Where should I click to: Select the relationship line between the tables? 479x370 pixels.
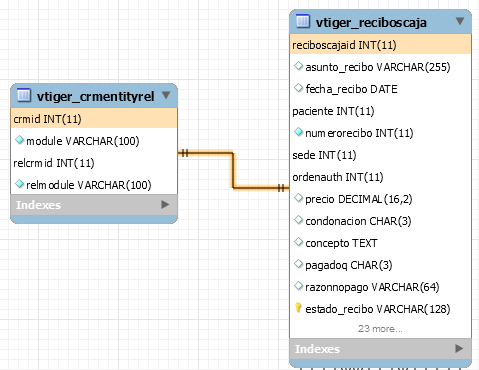233,171
